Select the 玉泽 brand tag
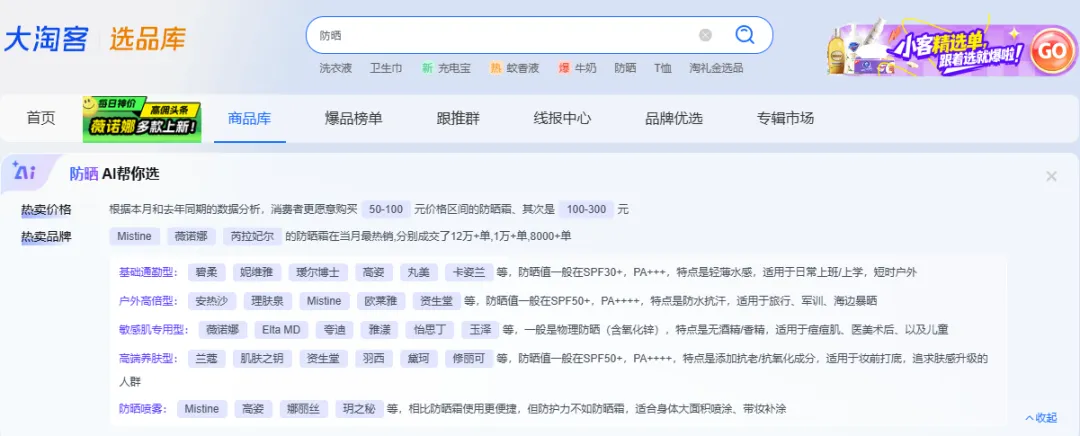Image resolution: width=1080 pixels, height=436 pixels. click(480, 330)
